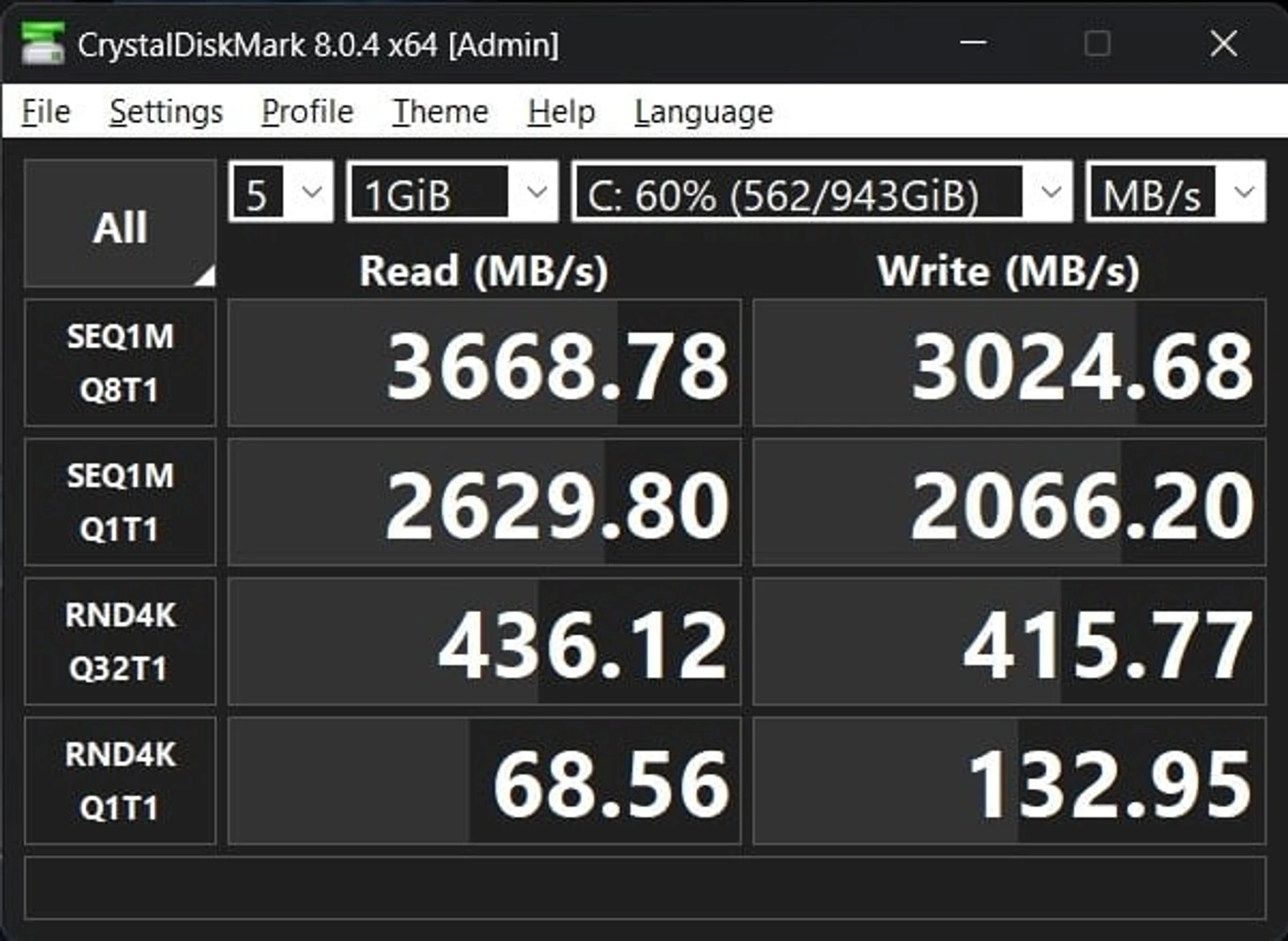This screenshot has height=941, width=1288.
Task: Expand the C: drive selection dropdown
Action: click(x=822, y=191)
